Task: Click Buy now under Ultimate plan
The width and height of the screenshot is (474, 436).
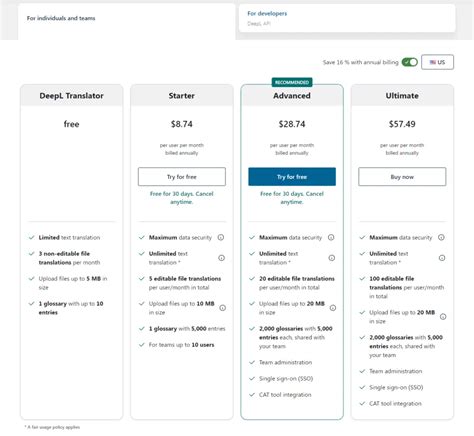Action: point(402,177)
